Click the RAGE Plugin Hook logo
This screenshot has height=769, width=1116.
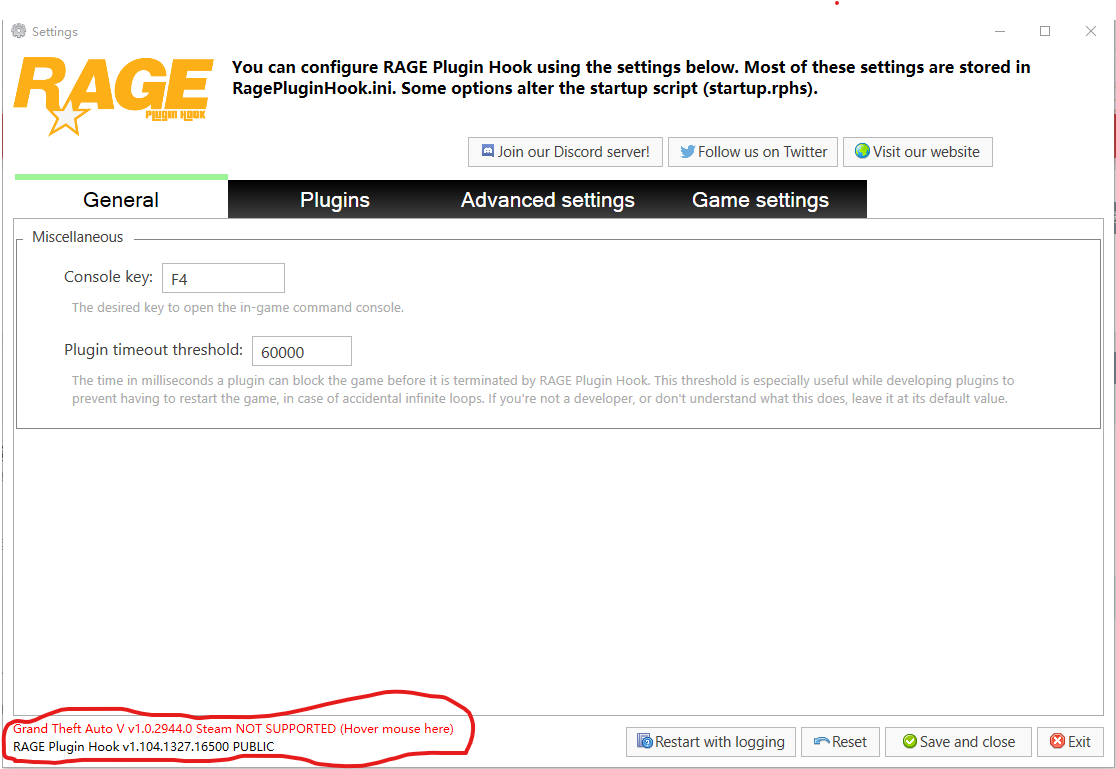click(113, 95)
